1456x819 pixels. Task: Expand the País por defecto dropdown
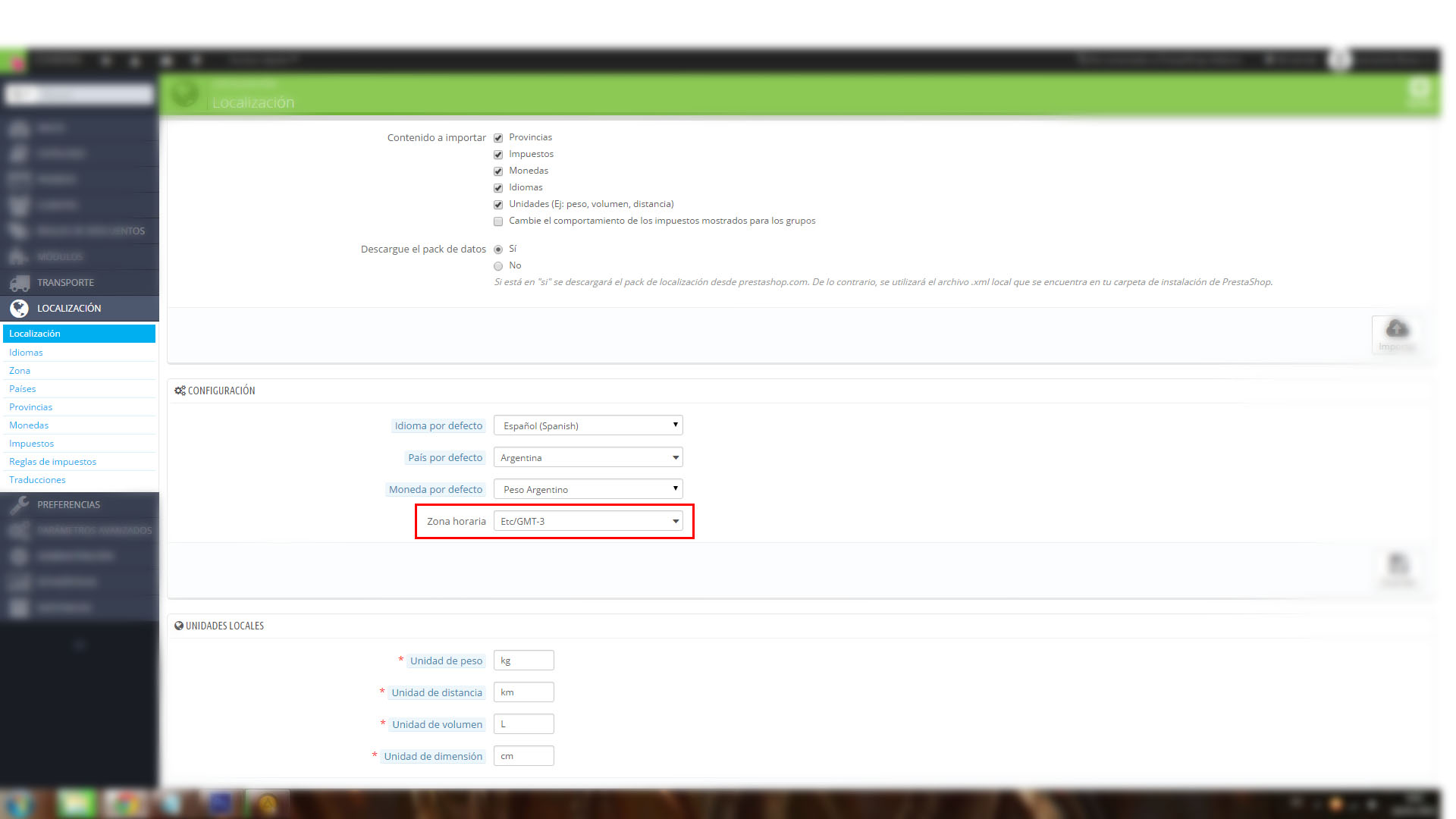tap(588, 457)
